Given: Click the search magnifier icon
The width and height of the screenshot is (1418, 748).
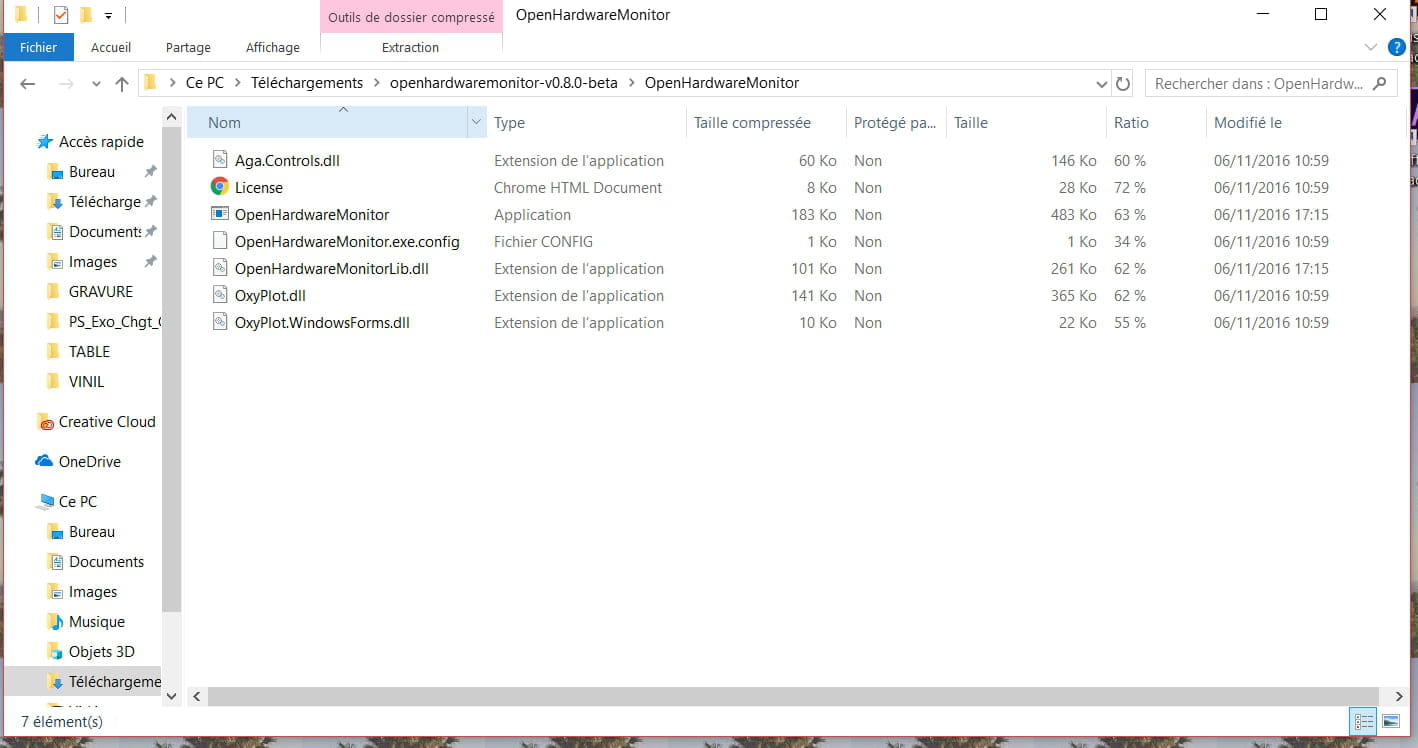Looking at the screenshot, I should tap(1380, 83).
